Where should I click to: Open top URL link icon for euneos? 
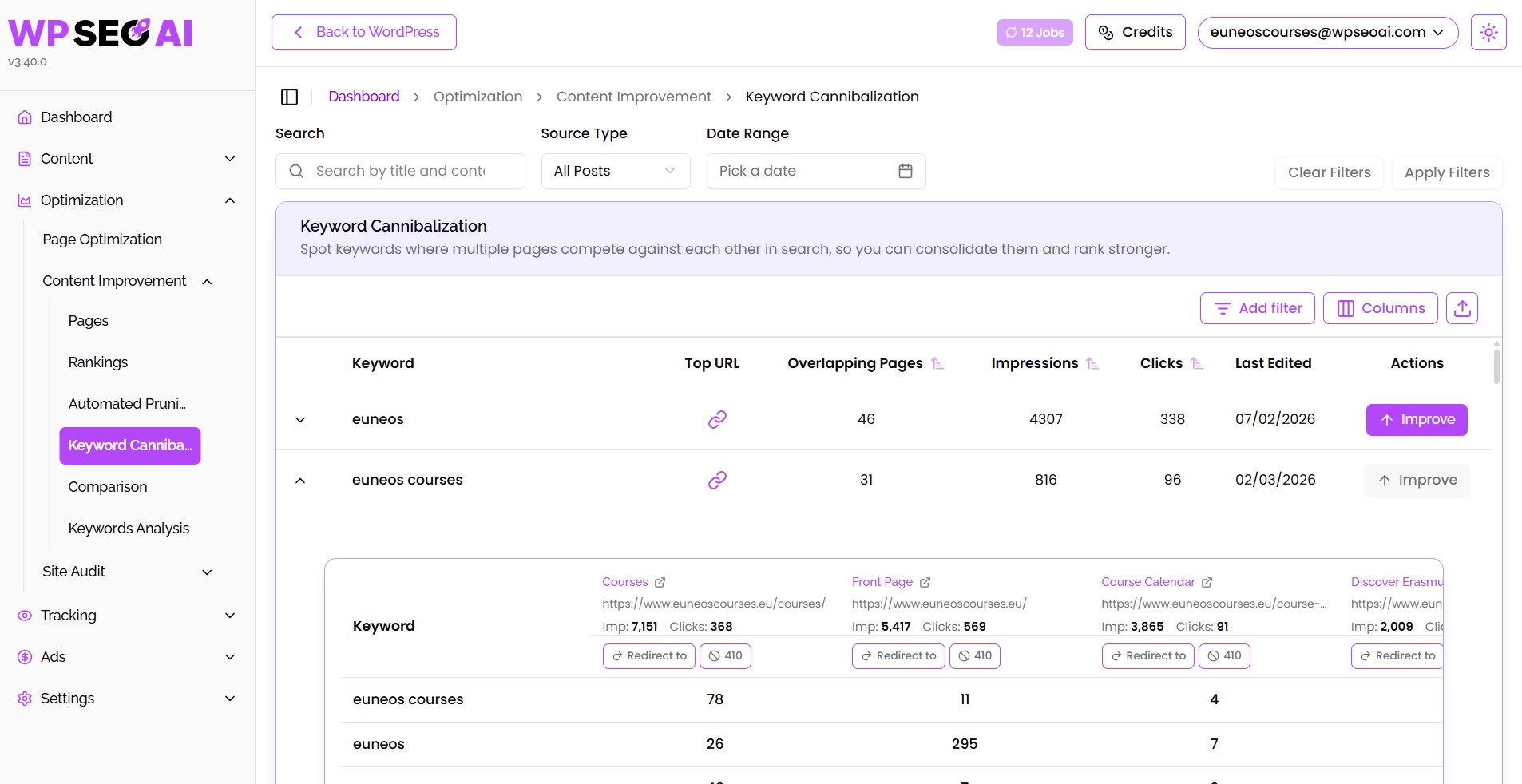pos(717,419)
